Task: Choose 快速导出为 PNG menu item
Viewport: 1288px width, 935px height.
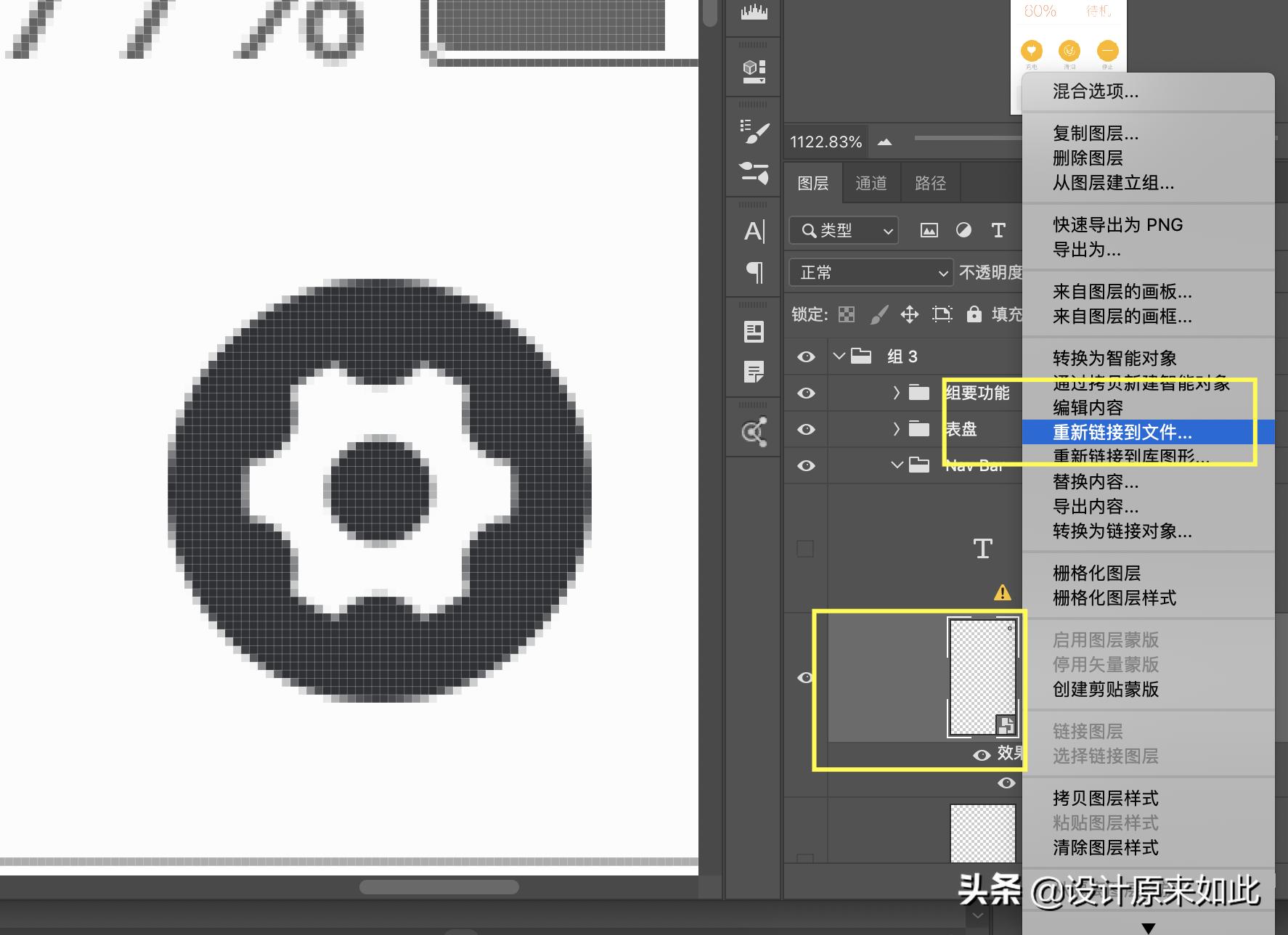Action: [x=1149, y=225]
